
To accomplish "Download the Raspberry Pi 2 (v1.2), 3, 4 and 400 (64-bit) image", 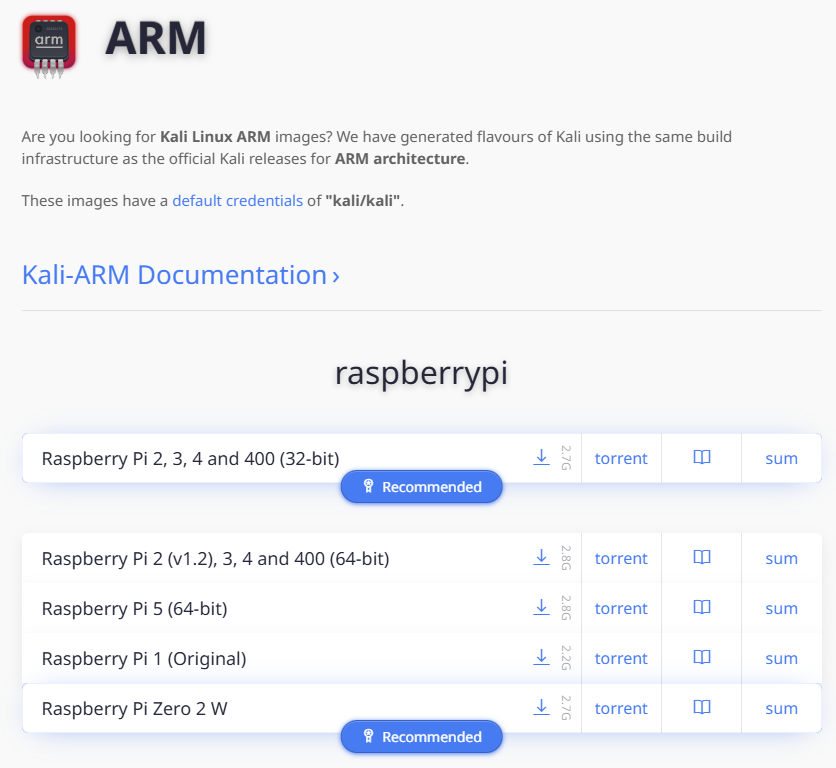I will point(541,557).
